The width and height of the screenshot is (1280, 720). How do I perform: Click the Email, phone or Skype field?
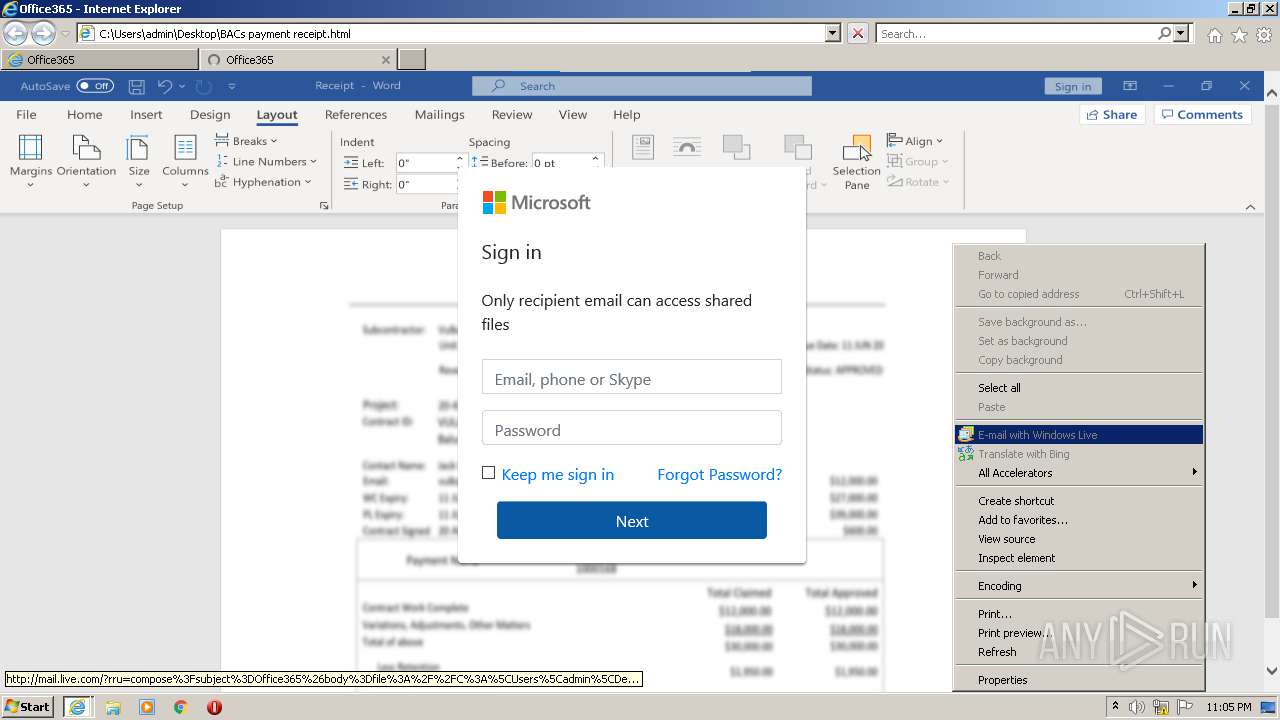pos(632,379)
